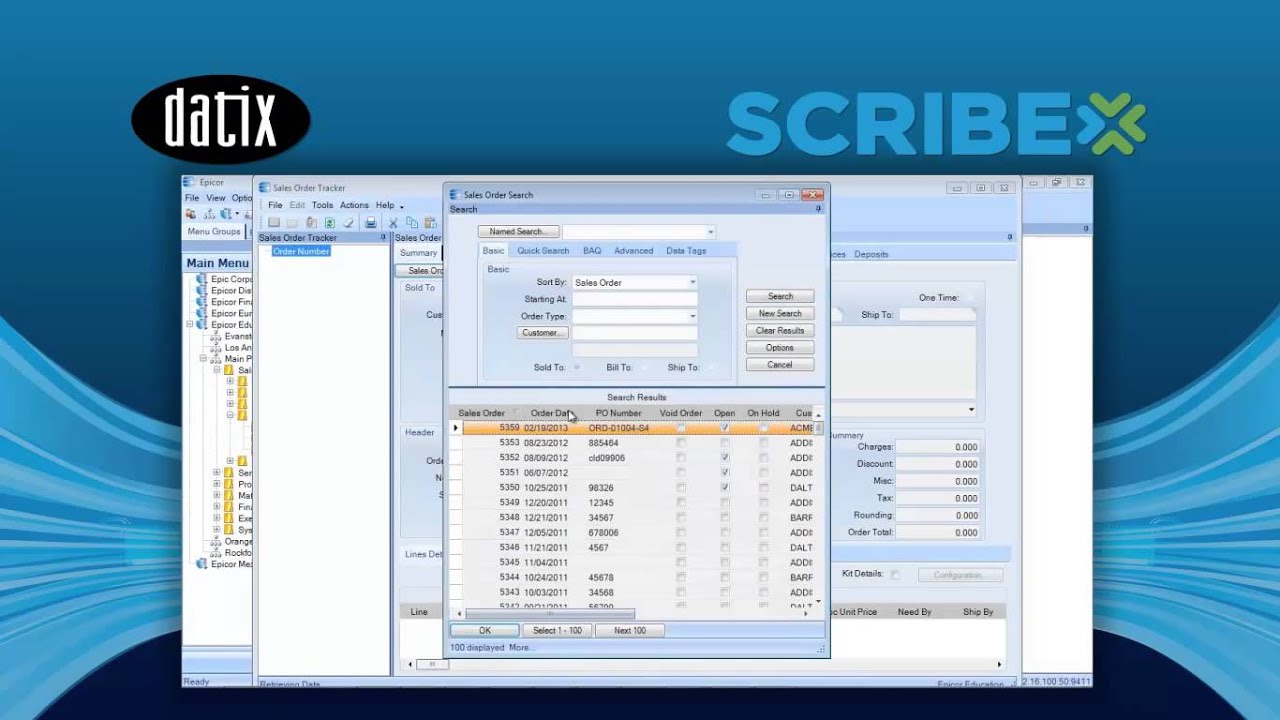Click the pin icon on the Search panel header
The width and height of the screenshot is (1280, 720).
818,209
